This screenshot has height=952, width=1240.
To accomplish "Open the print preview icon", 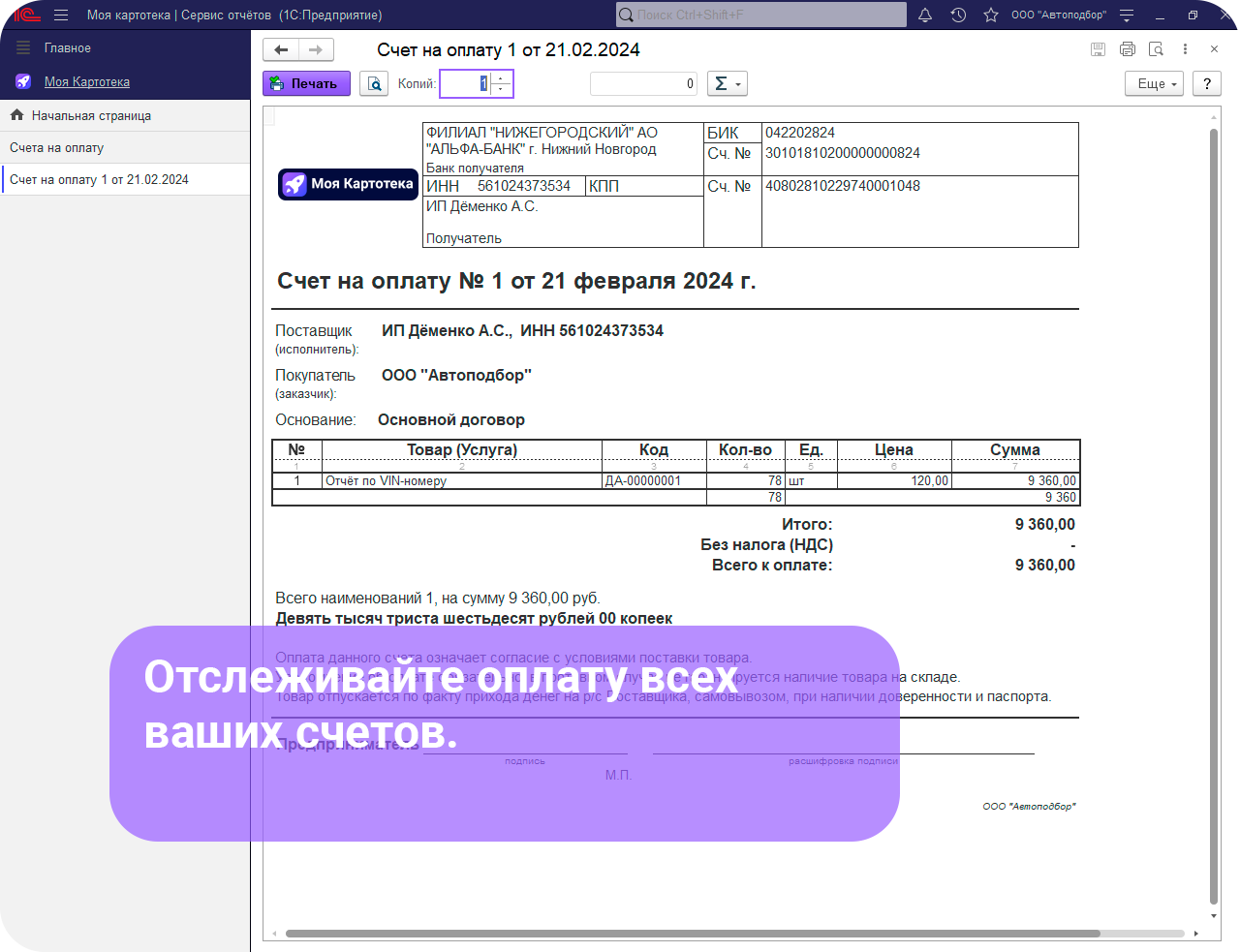I will tap(374, 83).
